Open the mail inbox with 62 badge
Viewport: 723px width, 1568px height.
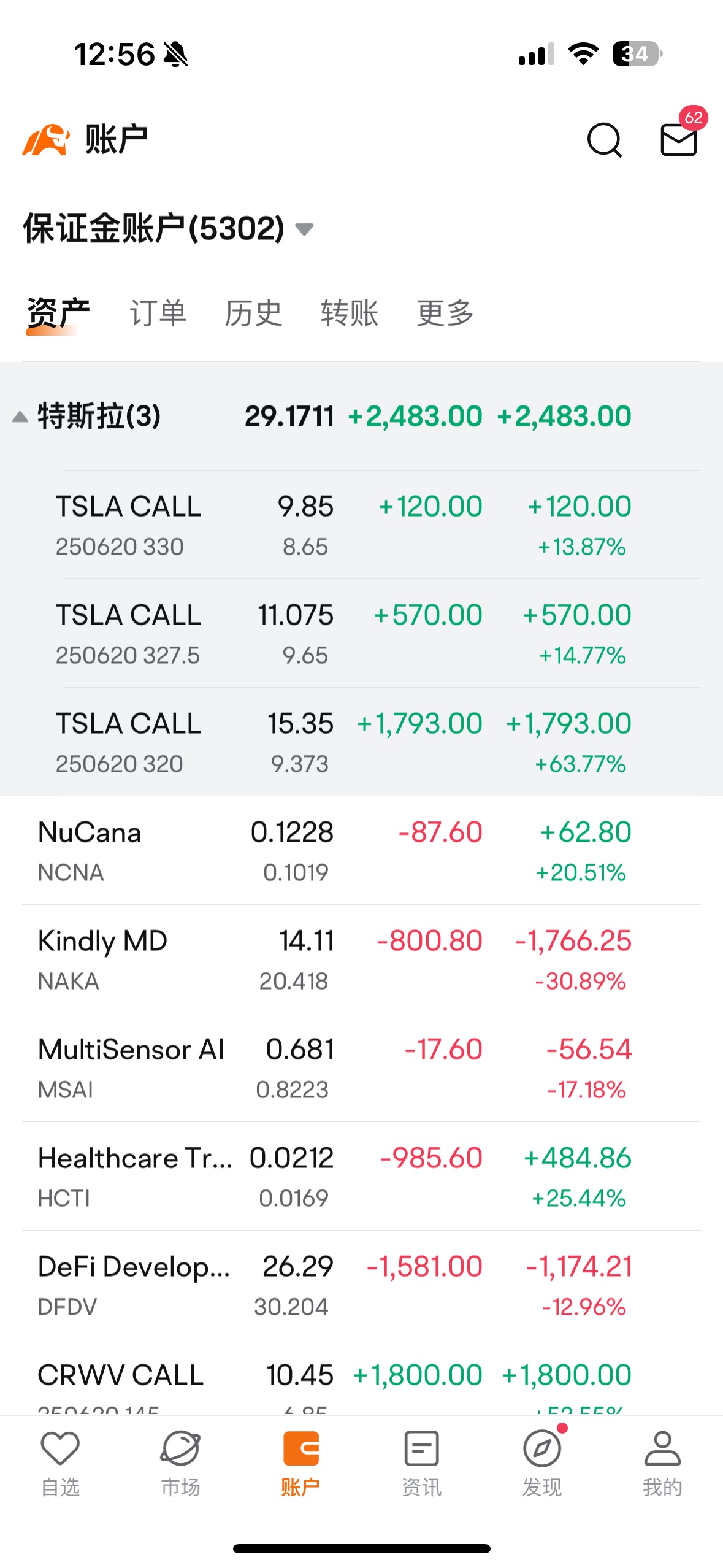pos(679,139)
